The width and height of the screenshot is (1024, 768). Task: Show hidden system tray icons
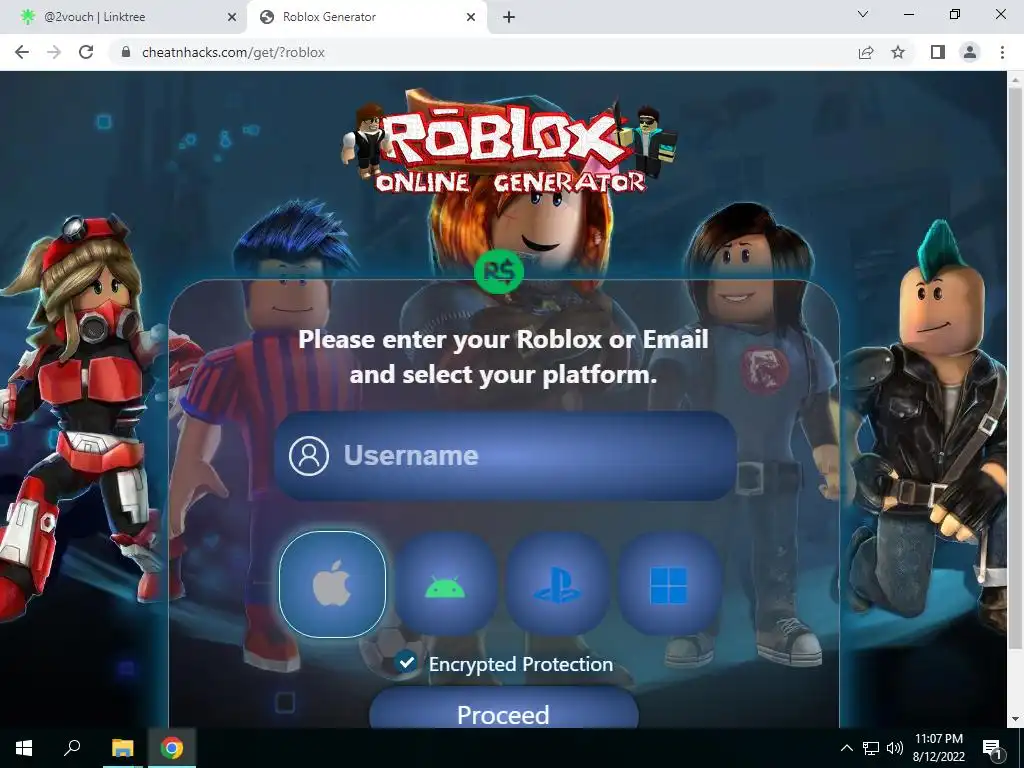pos(846,748)
